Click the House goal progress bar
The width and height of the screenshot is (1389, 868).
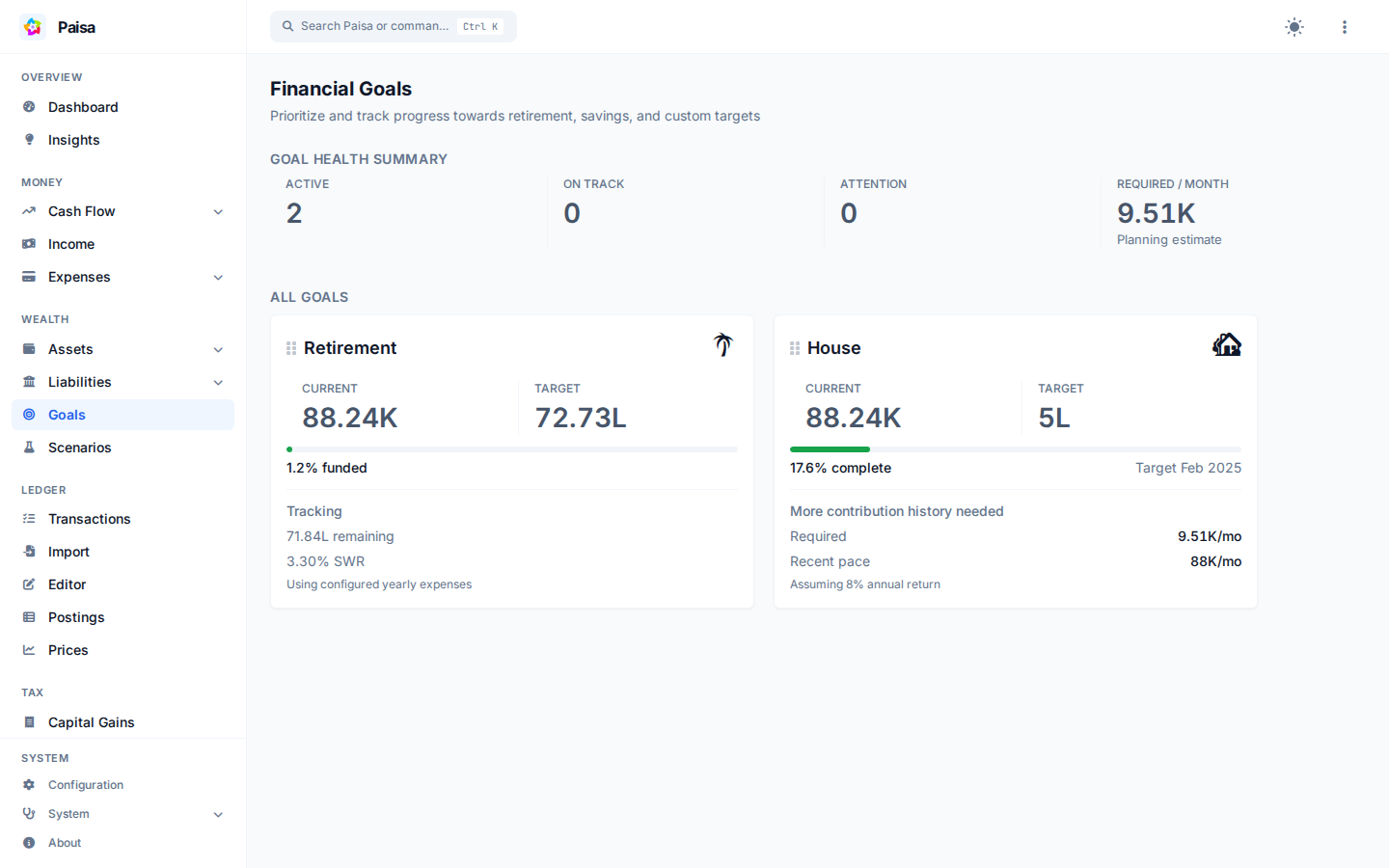coord(1016,449)
